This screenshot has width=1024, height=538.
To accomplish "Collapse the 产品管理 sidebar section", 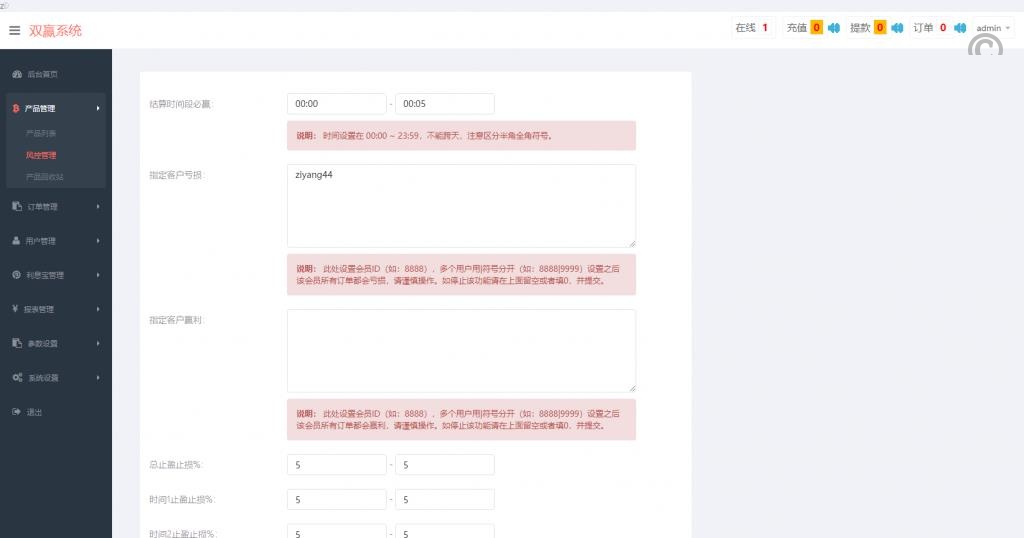I will [55, 108].
